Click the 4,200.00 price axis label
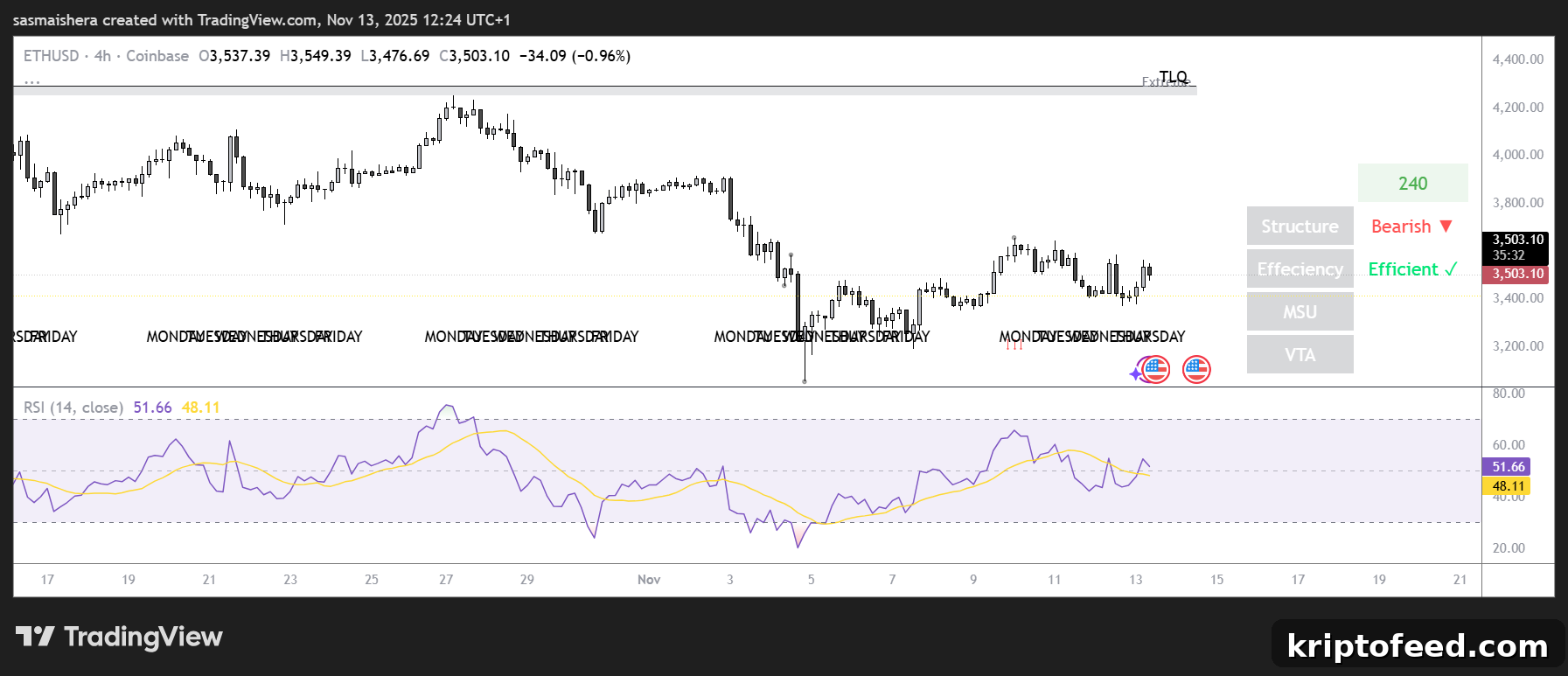This screenshot has height=676, width=1568. pyautogui.click(x=1518, y=108)
